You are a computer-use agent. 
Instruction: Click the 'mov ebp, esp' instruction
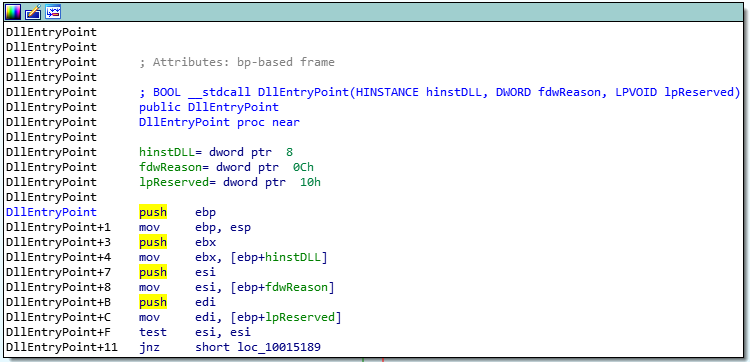[195, 227]
